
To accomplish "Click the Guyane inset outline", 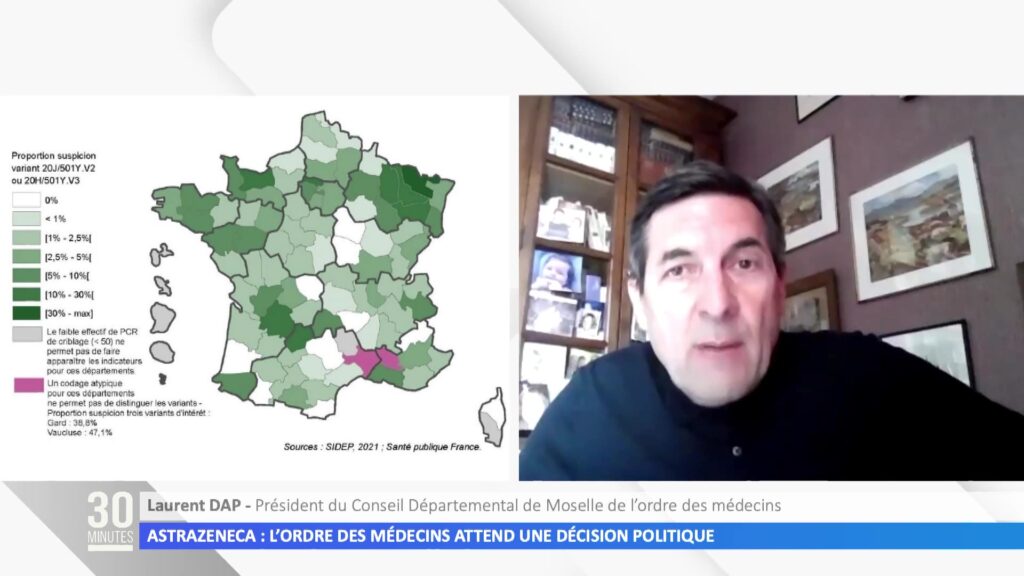I will click(x=162, y=317).
